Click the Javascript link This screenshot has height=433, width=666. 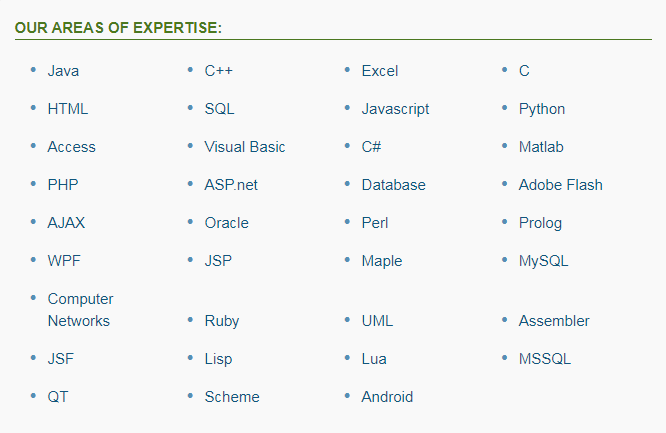[x=395, y=109]
